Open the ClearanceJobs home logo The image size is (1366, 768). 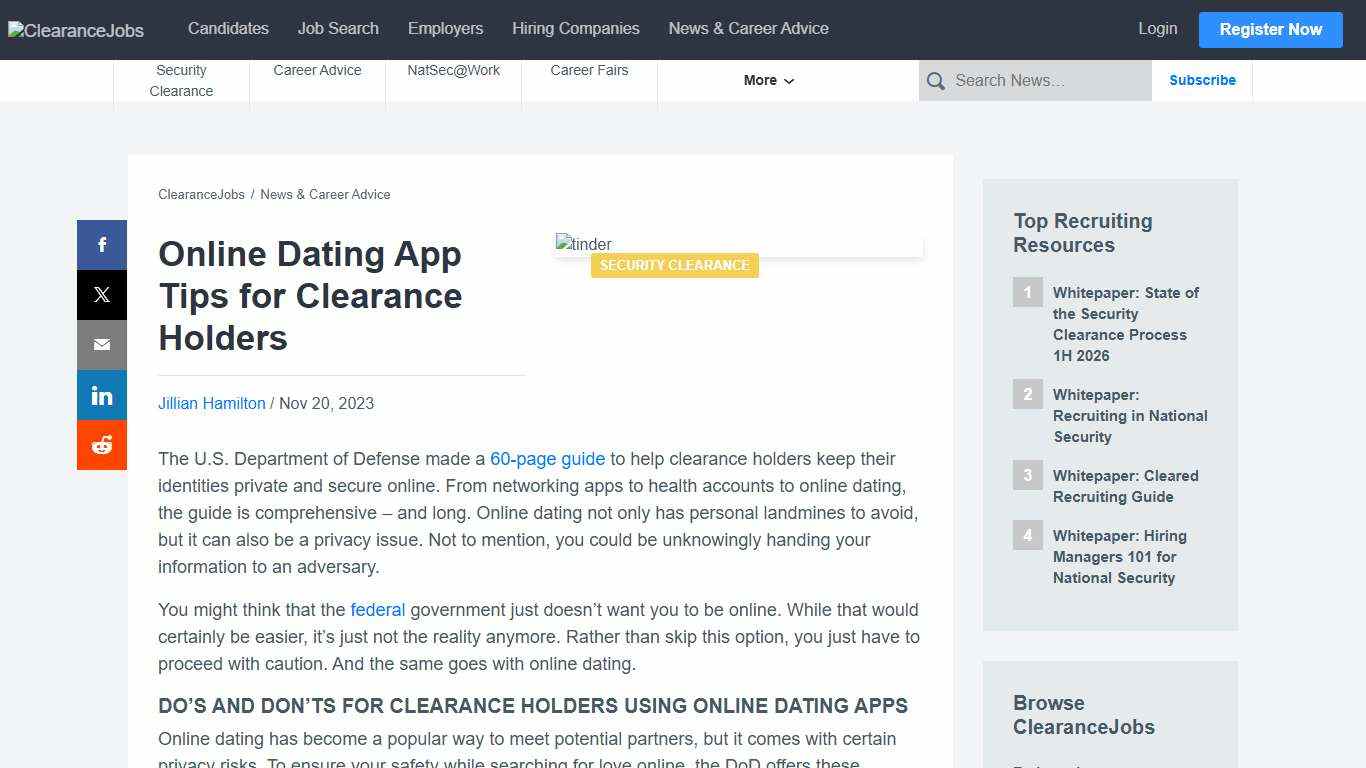(x=75, y=30)
